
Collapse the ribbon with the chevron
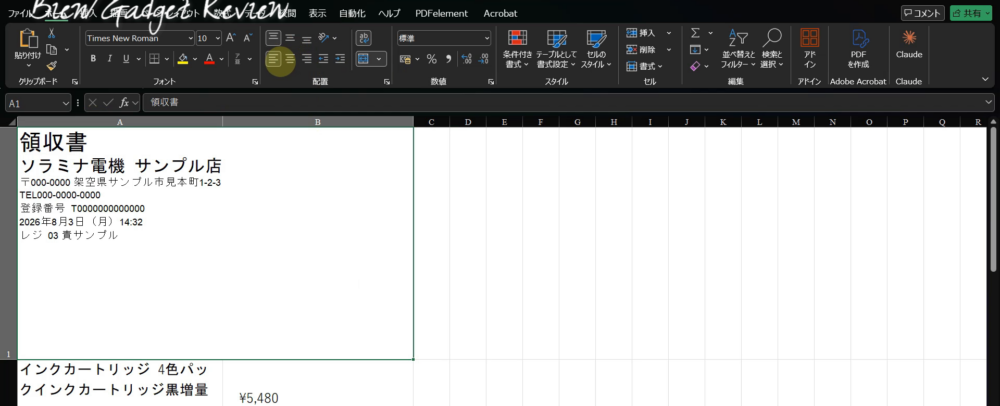[x=985, y=79]
